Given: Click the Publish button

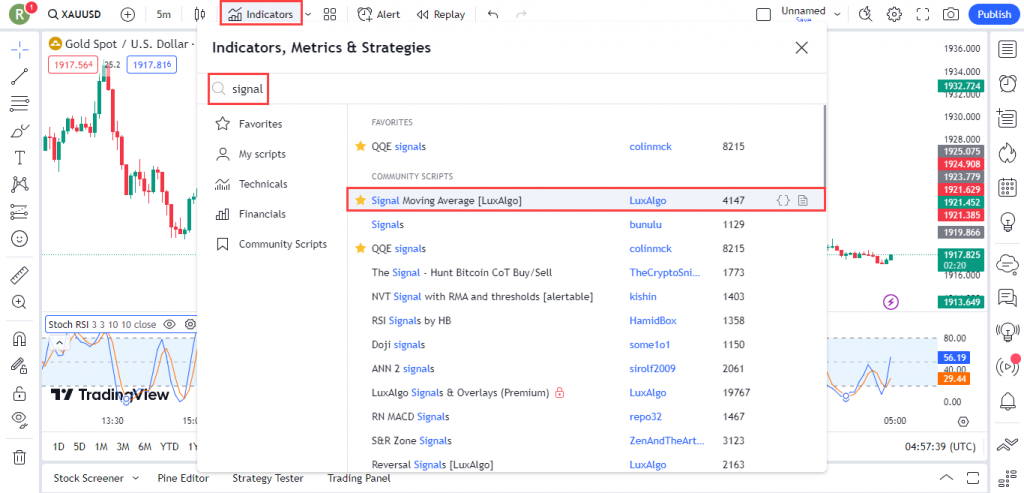Looking at the screenshot, I should pyautogui.click(x=994, y=14).
